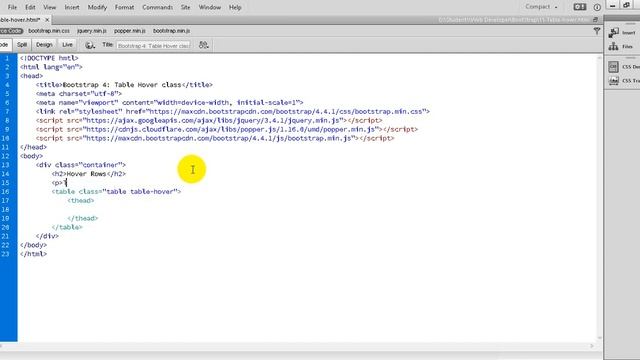Open the Format menu
The image size is (640, 360).
click(x=124, y=7)
